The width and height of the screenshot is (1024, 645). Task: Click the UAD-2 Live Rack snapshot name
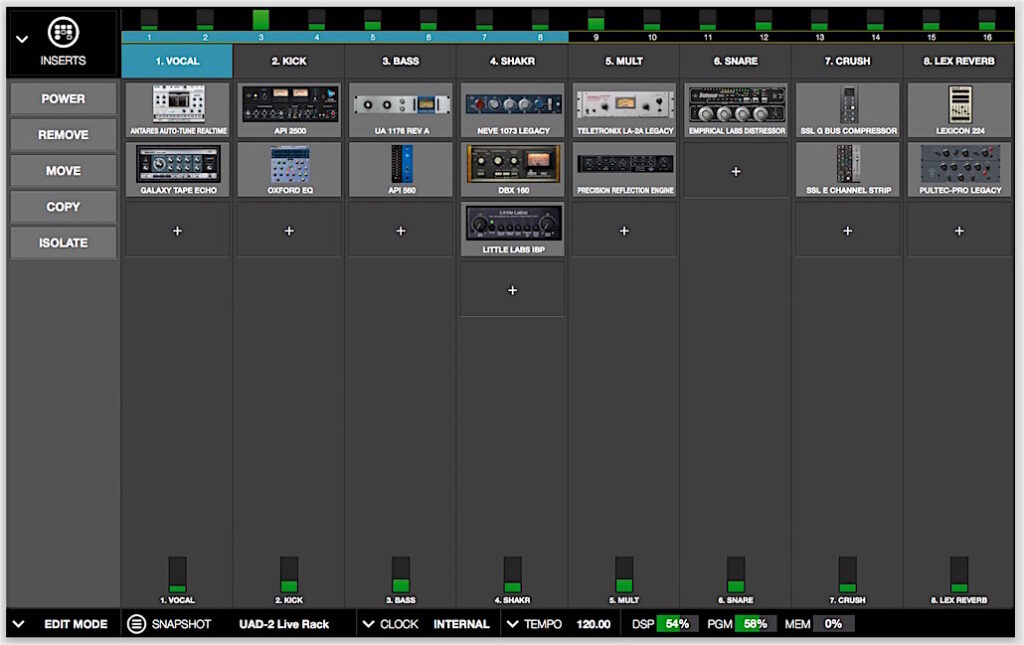[x=284, y=624]
